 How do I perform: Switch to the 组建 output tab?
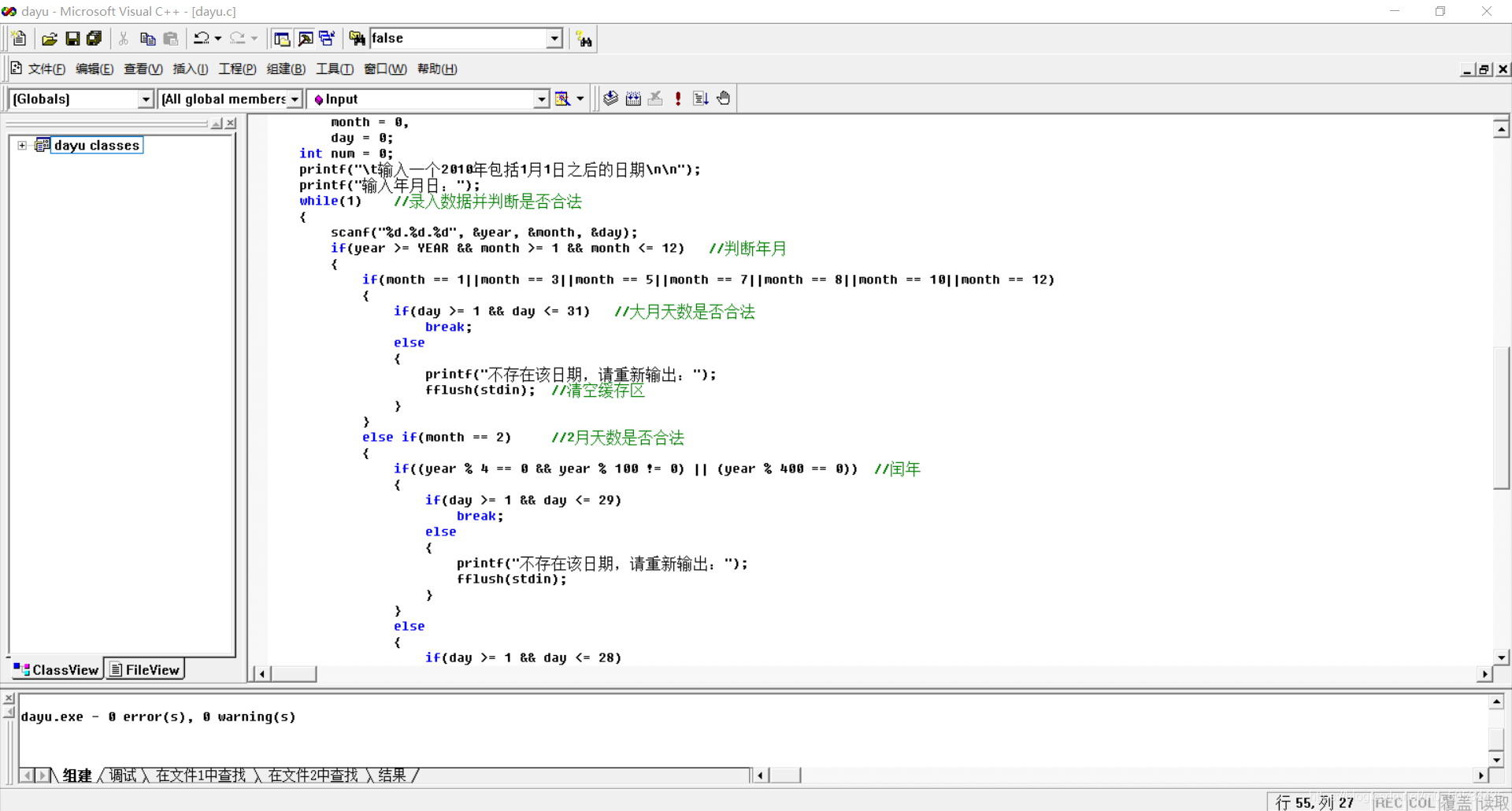(77, 776)
